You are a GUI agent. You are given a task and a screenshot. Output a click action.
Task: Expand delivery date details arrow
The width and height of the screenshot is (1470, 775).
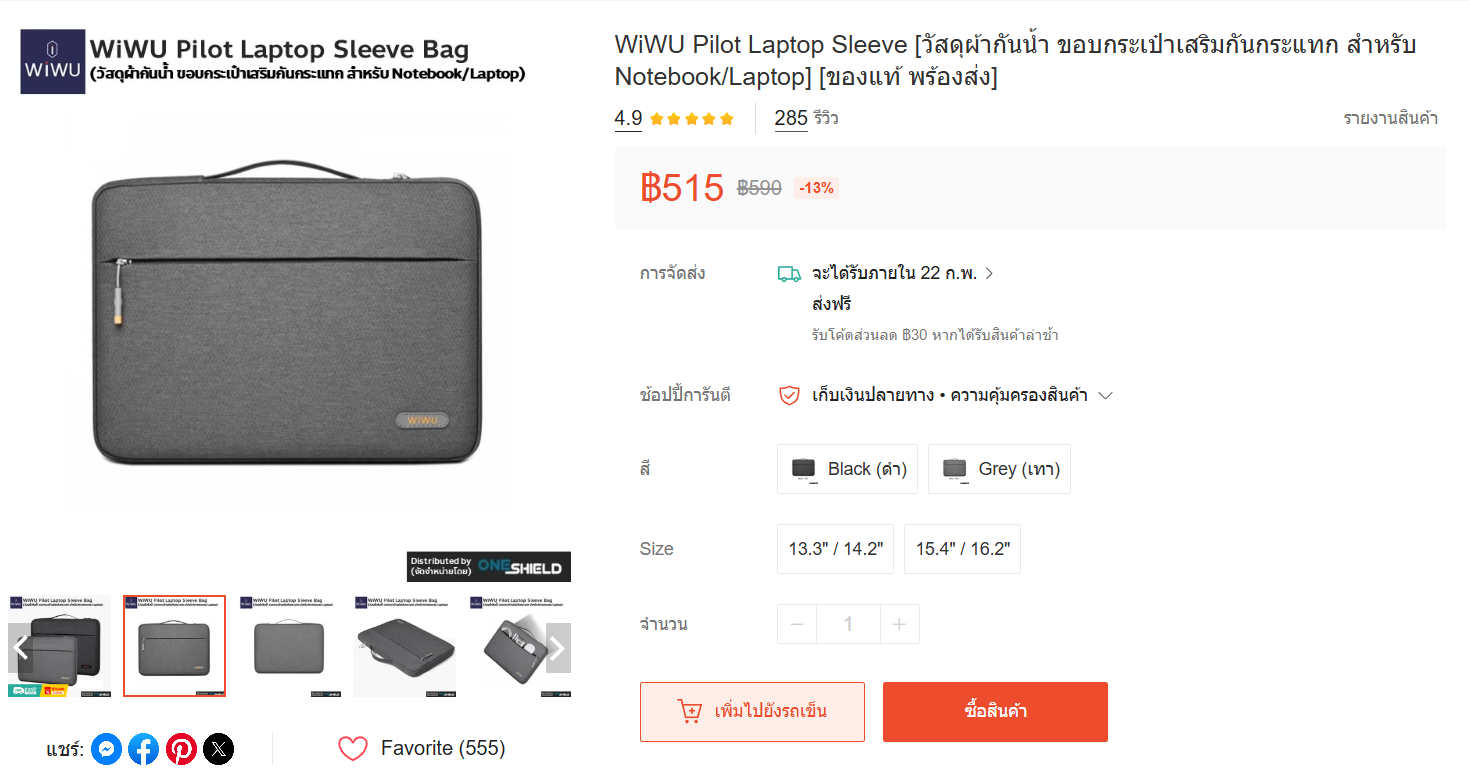(x=989, y=274)
